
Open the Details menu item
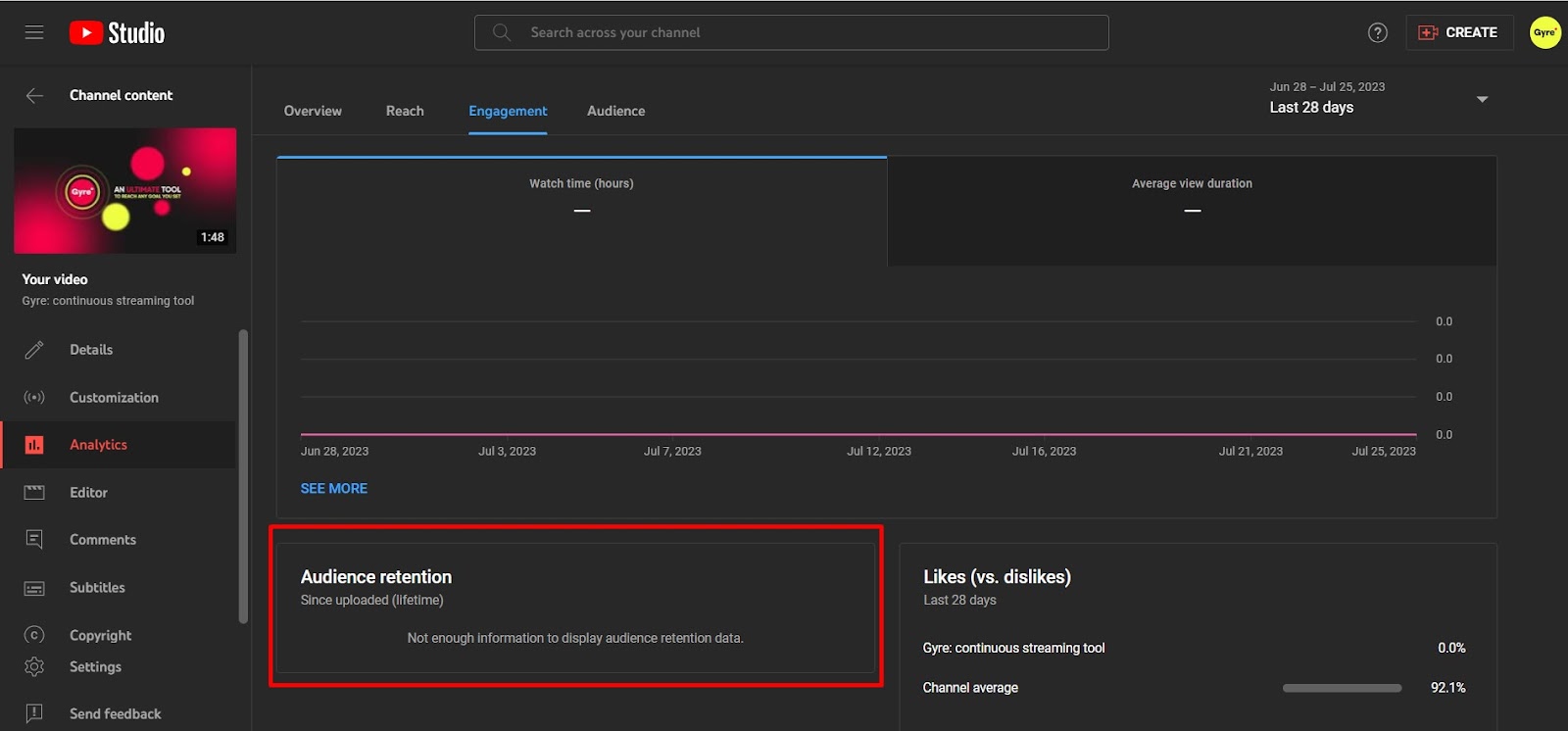pos(91,350)
